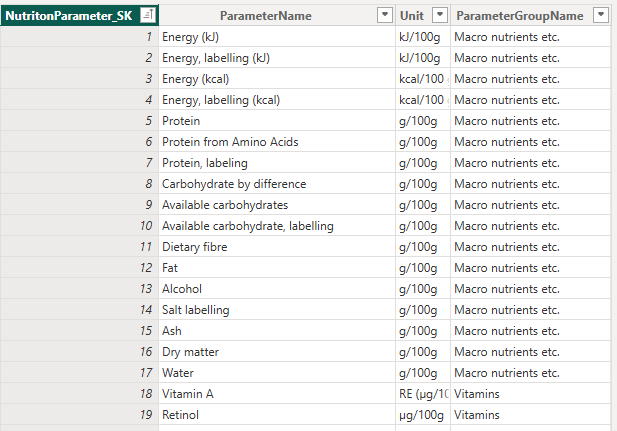This screenshot has width=617, height=431.
Task: Click 'Macro nutrients etc.' in the Alcohol row
Action: tap(531, 289)
